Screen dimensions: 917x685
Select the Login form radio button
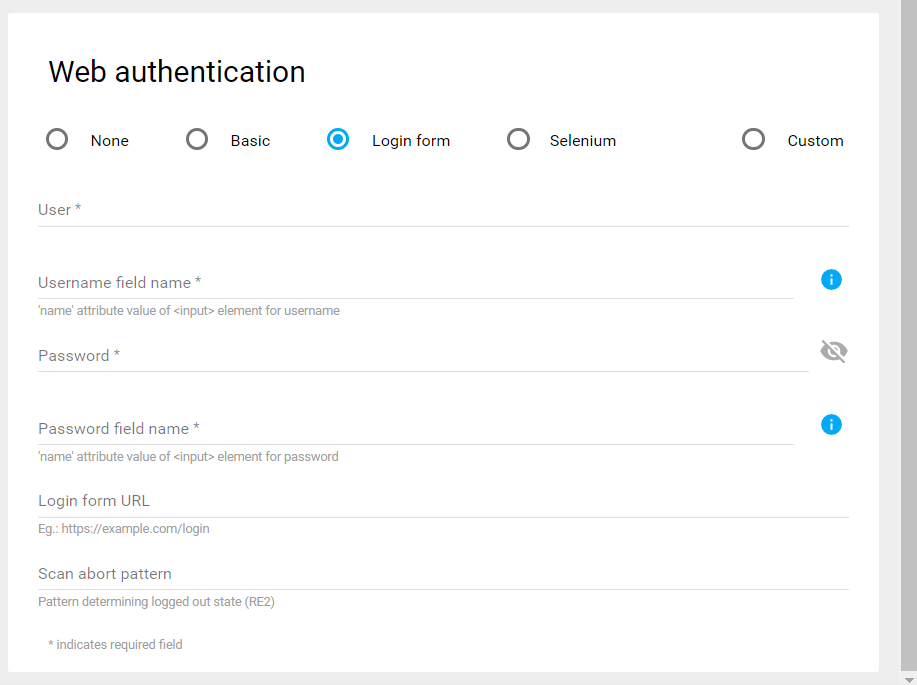[x=338, y=140]
